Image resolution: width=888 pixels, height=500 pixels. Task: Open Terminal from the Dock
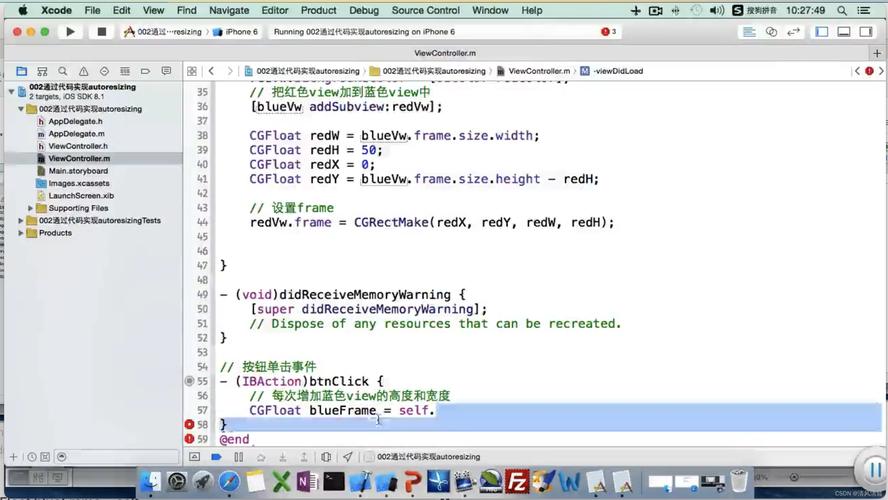click(x=334, y=482)
